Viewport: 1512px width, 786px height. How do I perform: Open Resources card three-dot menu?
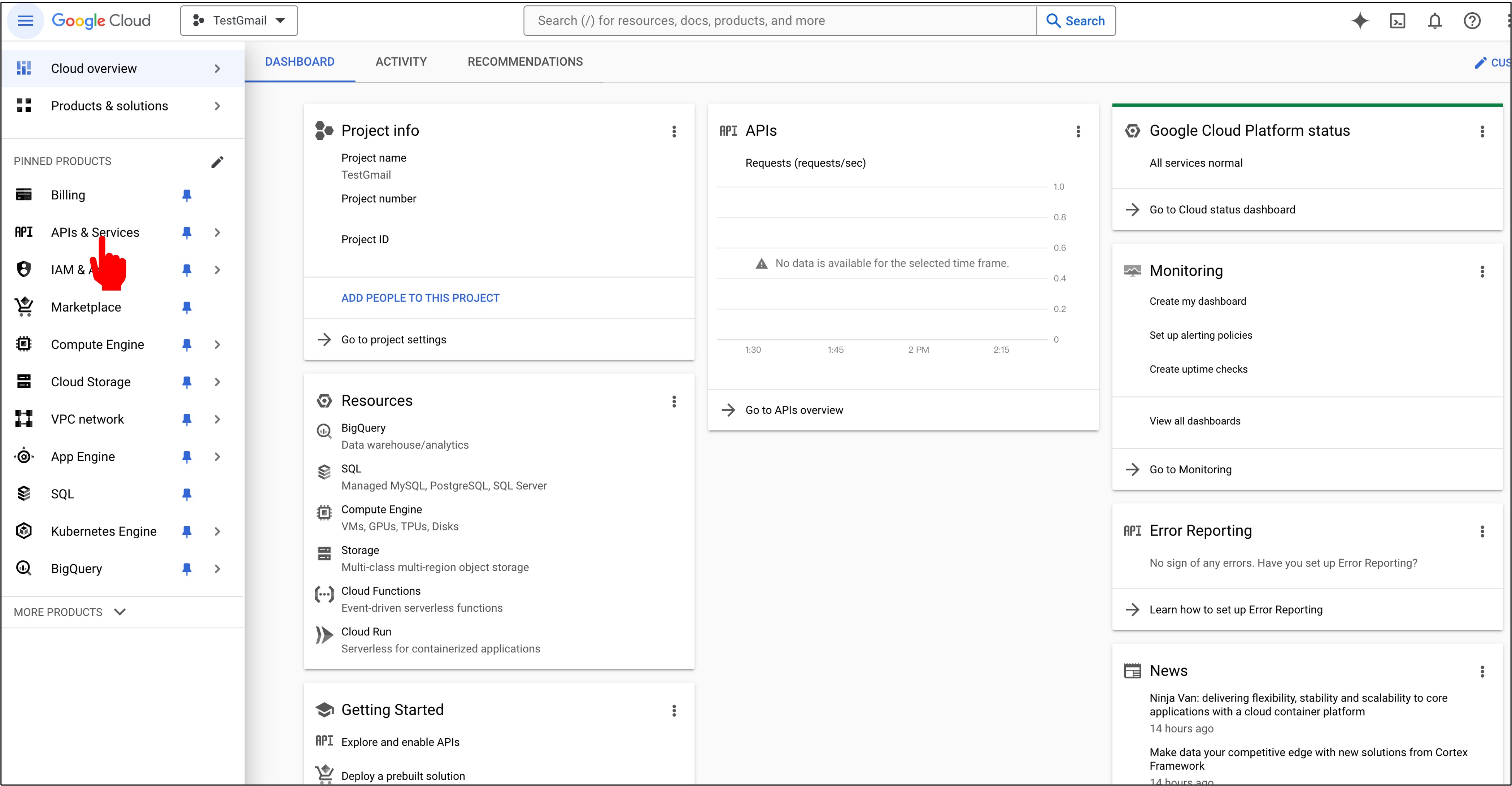tap(674, 401)
